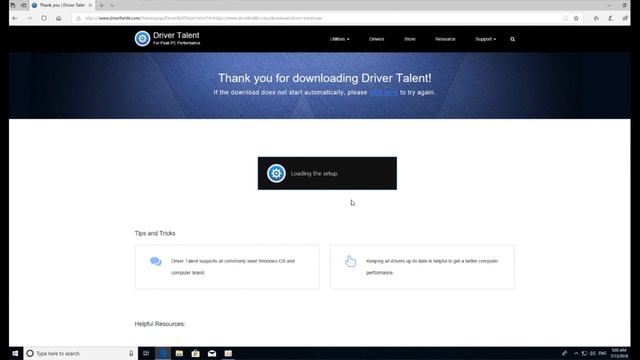Click the 'click here' retry download link
This screenshot has height=360, width=640.
(x=383, y=93)
